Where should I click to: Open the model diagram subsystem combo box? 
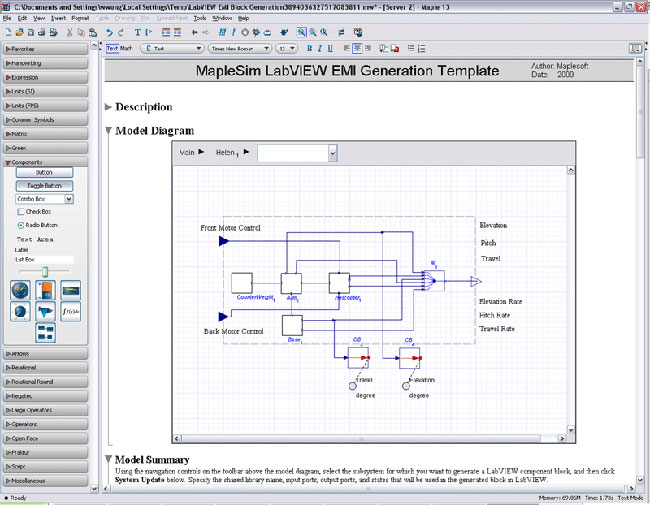297,153
